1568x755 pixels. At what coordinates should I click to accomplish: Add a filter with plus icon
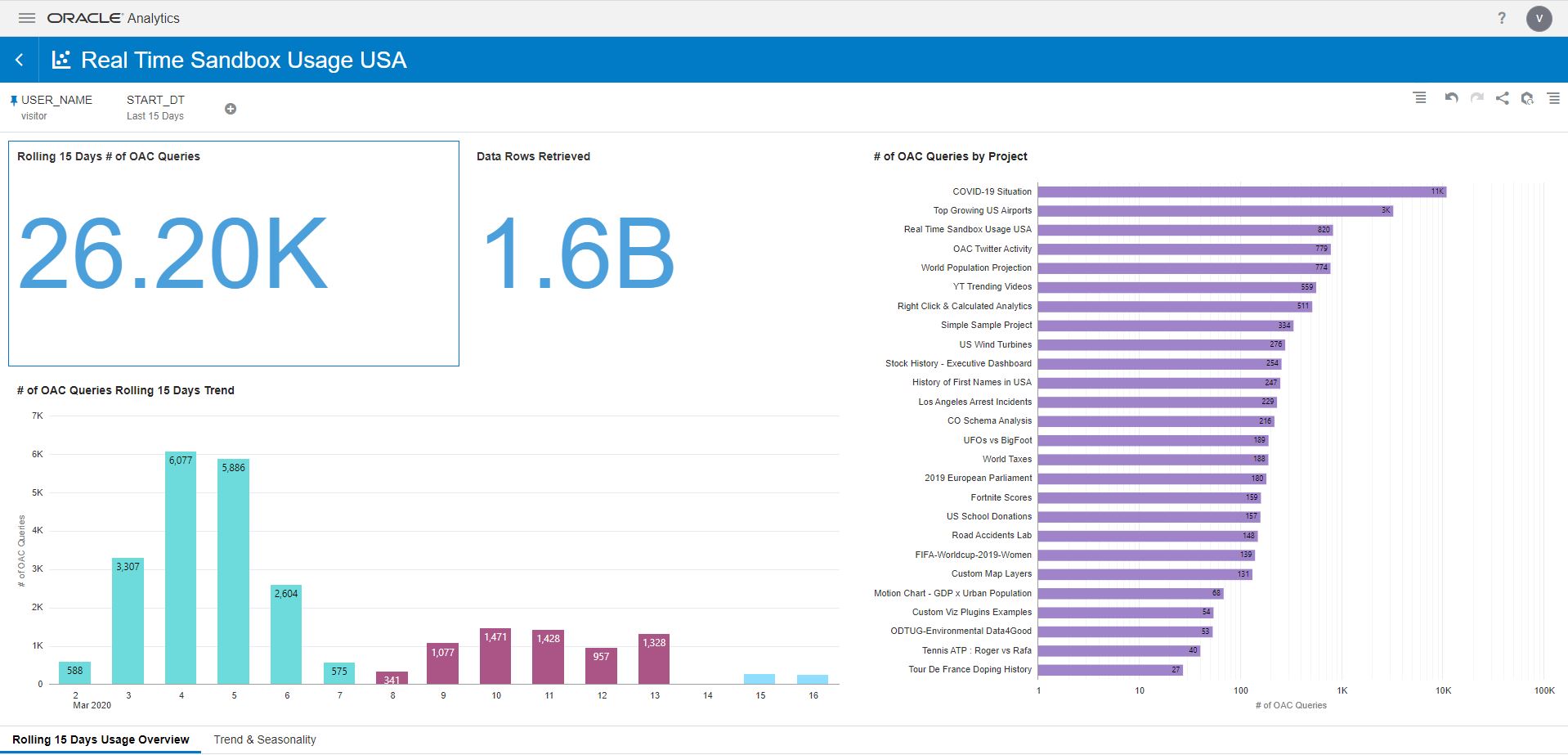231,109
